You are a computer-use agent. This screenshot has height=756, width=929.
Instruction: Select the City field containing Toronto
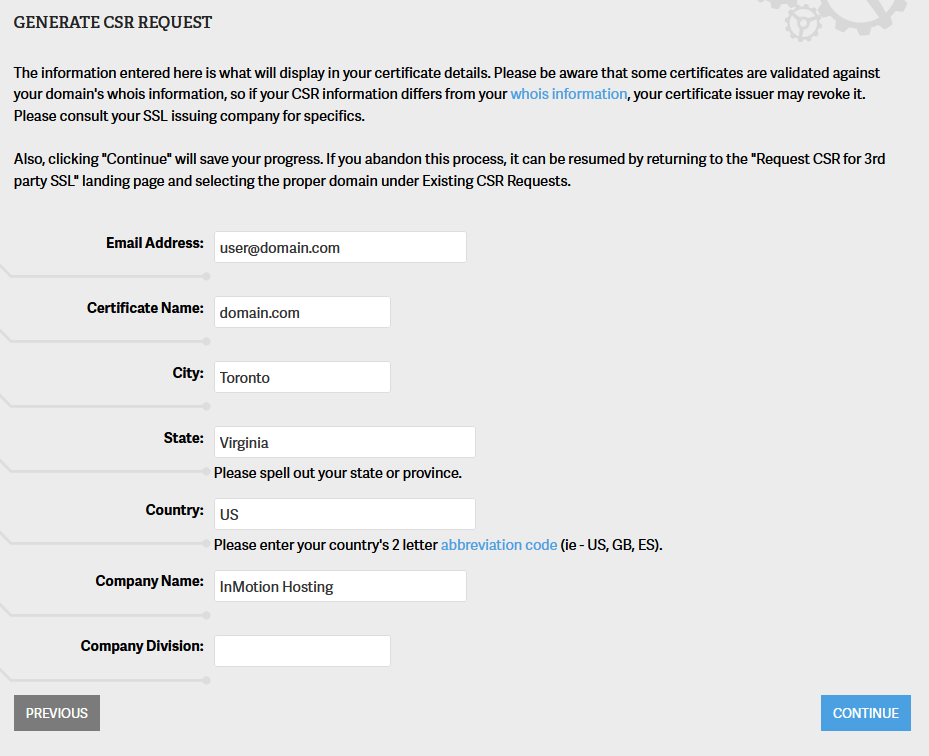click(302, 377)
